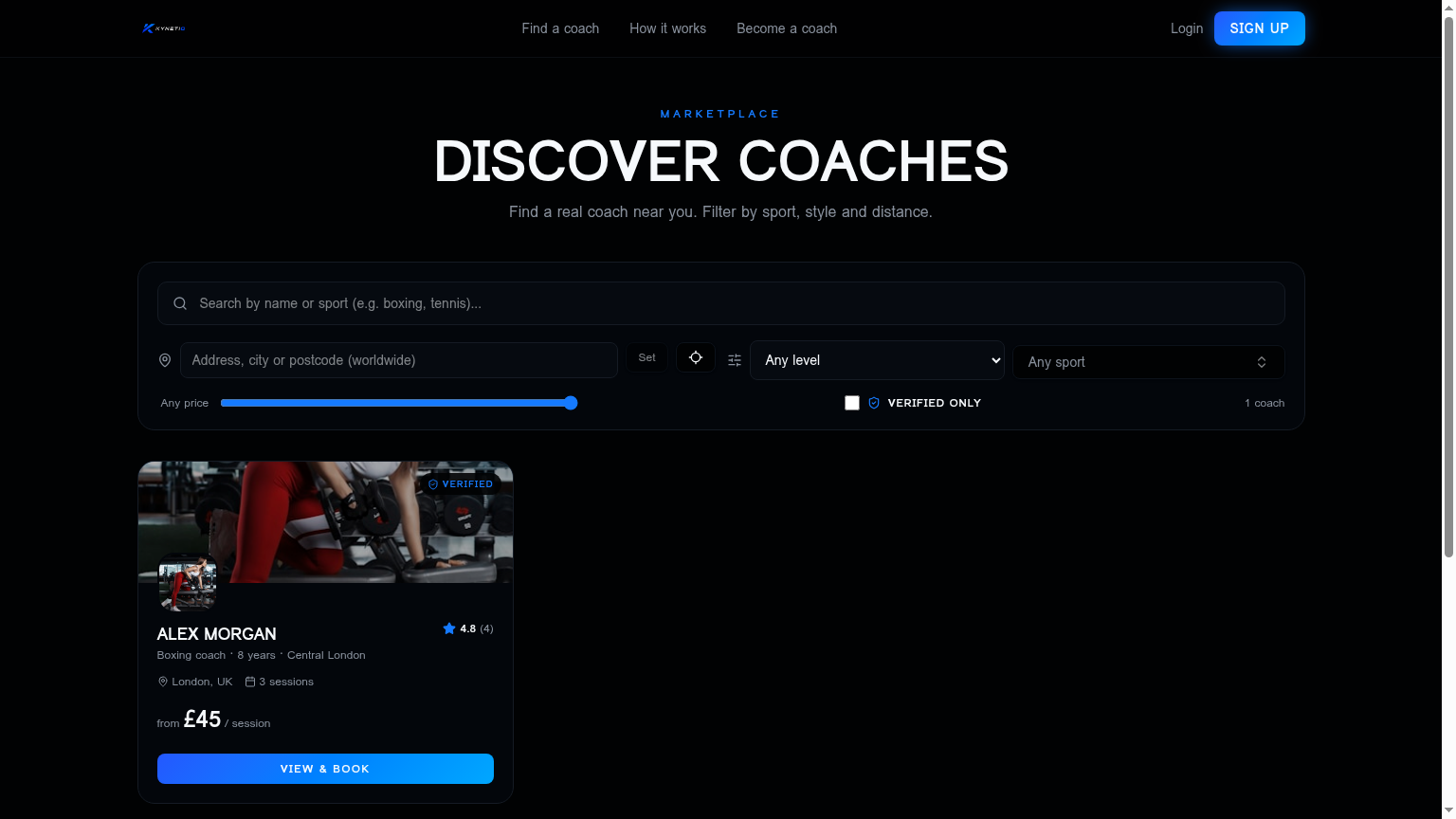Focus the address, city or postcode field
This screenshot has width=1456, height=819.
pyautogui.click(x=399, y=360)
